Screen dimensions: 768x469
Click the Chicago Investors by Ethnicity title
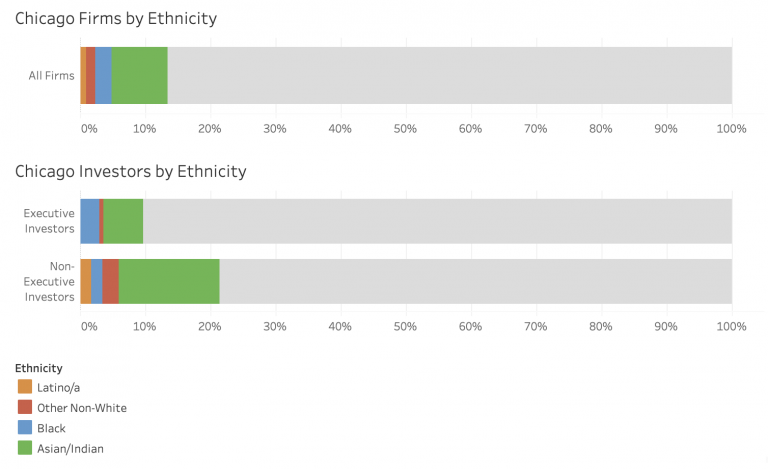(131, 172)
